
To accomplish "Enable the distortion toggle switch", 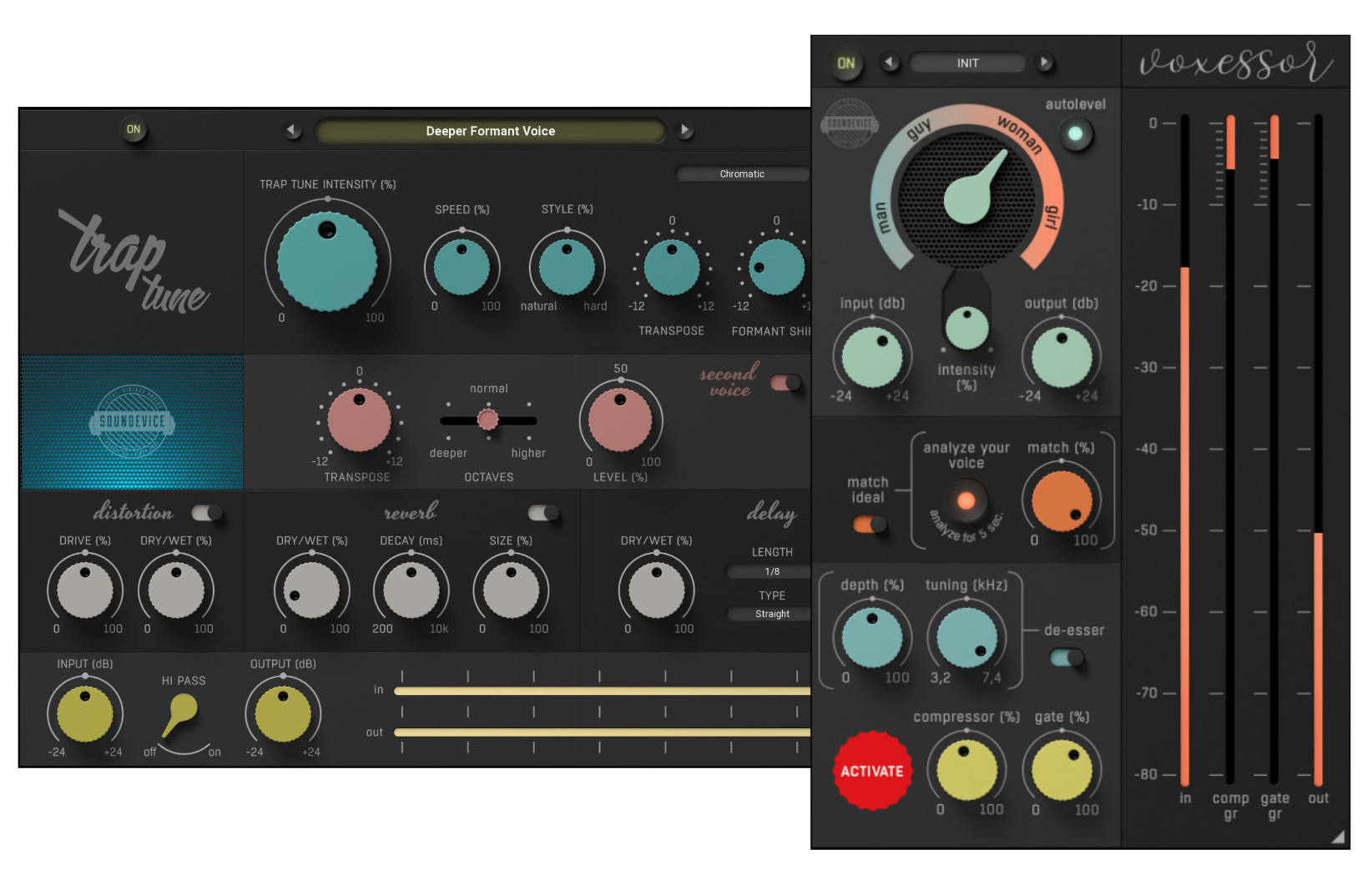I will point(207,512).
